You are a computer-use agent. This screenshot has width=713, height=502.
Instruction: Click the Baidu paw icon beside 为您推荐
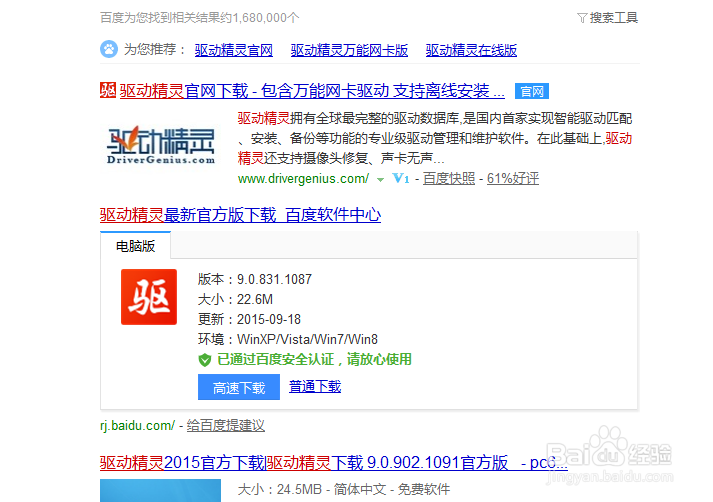(109, 49)
